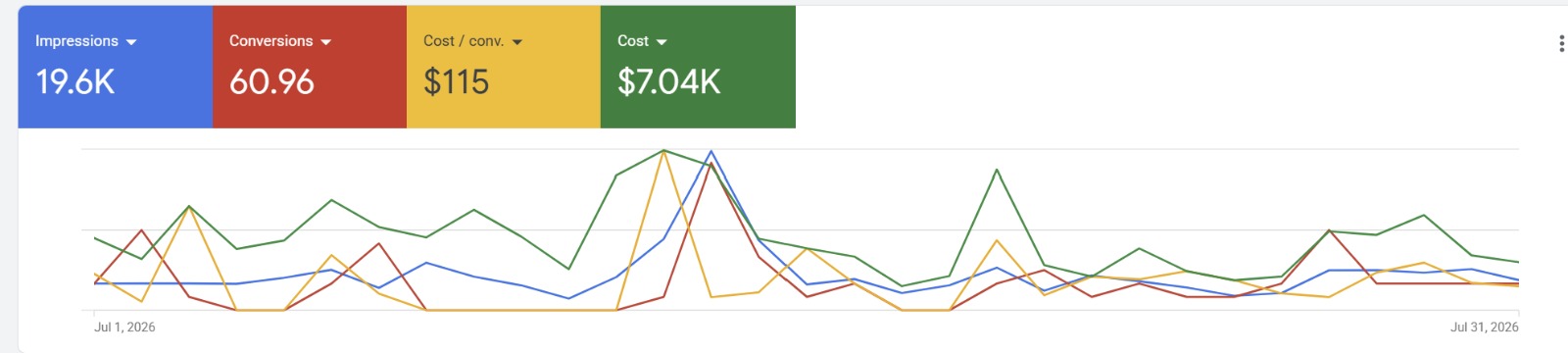Click the Jul 1, 2026 axis label
This screenshot has width=1568, height=353.
click(x=124, y=328)
